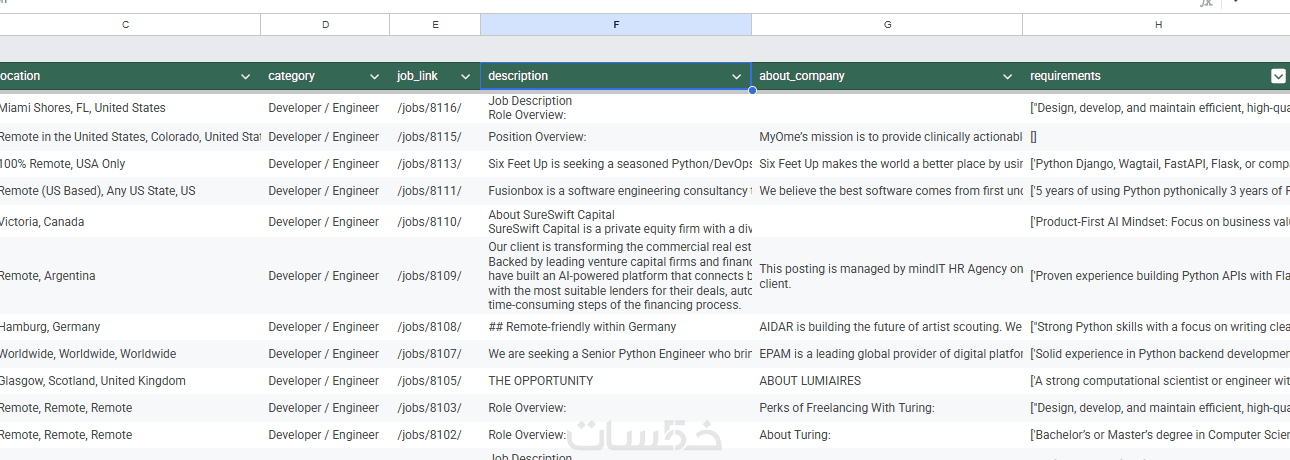This screenshot has width=1290, height=460.
Task: Select the 'About Turing:' cell
Action: (887, 435)
